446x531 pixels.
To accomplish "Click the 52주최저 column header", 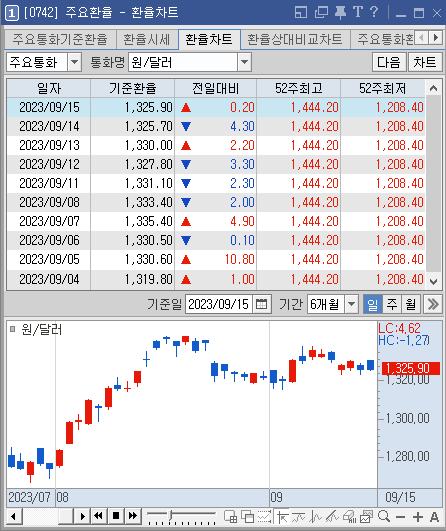I will point(383,89).
